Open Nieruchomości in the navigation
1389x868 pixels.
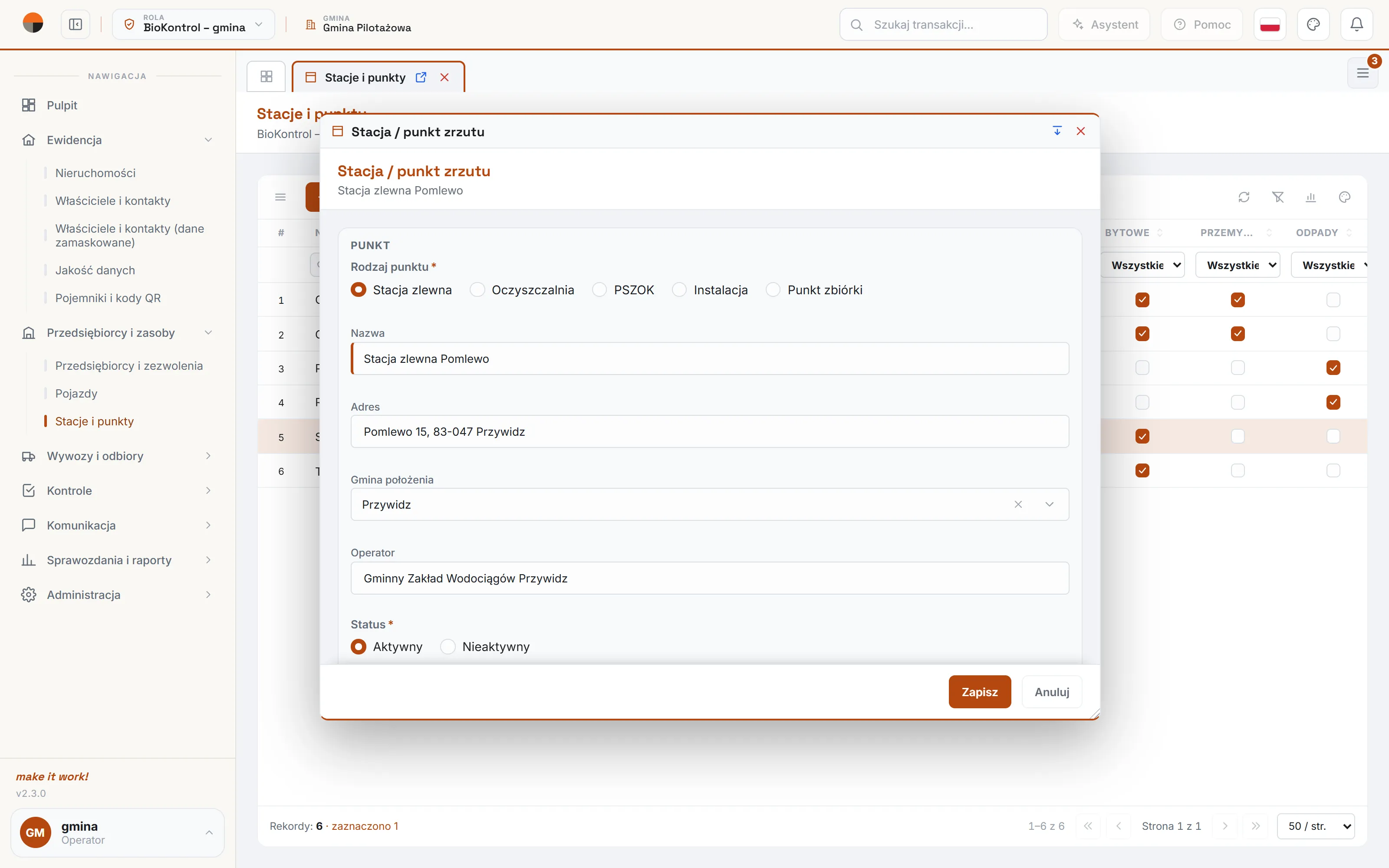click(95, 173)
